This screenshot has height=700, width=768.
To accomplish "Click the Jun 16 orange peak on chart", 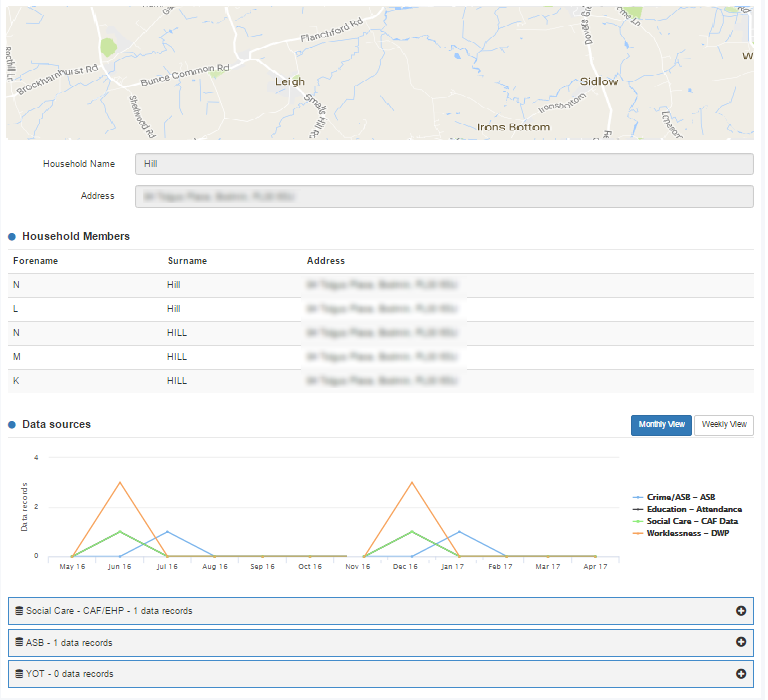I will tap(120, 483).
